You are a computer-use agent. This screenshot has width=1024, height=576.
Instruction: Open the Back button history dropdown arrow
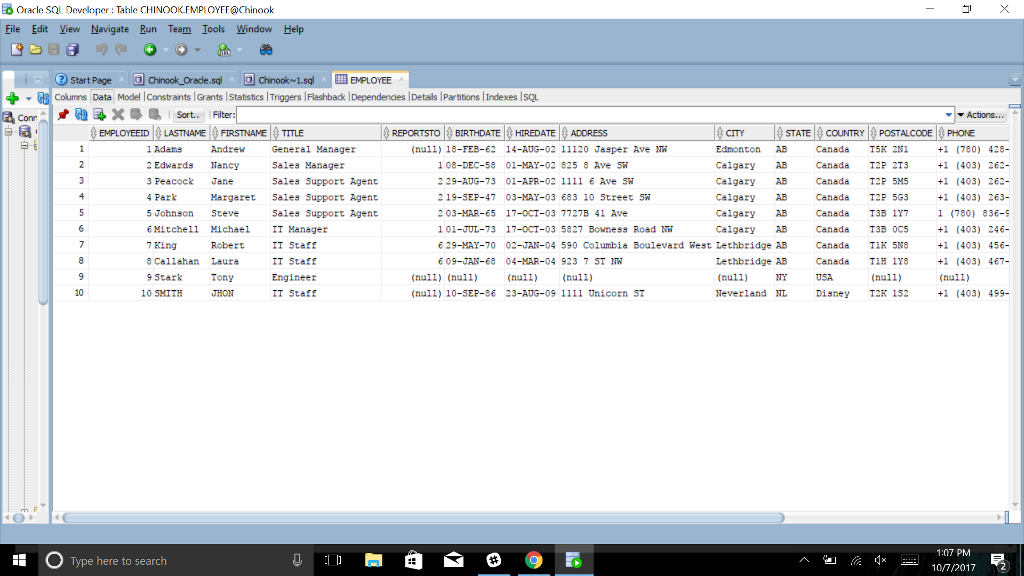tap(166, 49)
